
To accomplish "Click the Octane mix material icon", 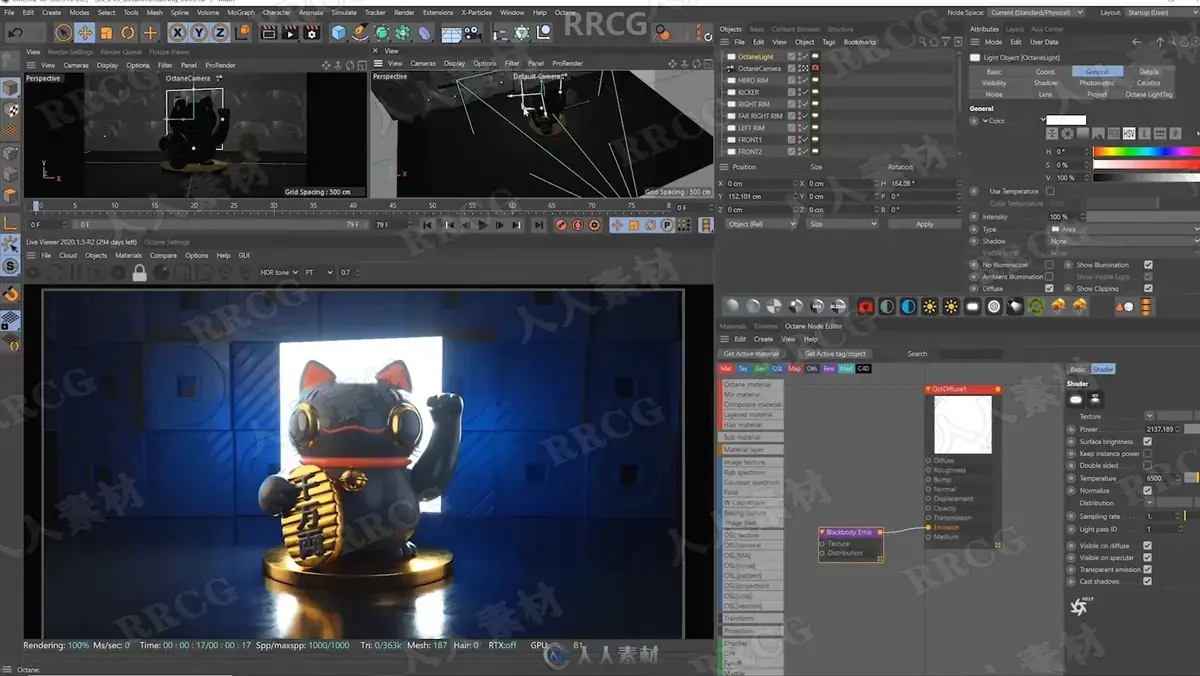I will 817,306.
